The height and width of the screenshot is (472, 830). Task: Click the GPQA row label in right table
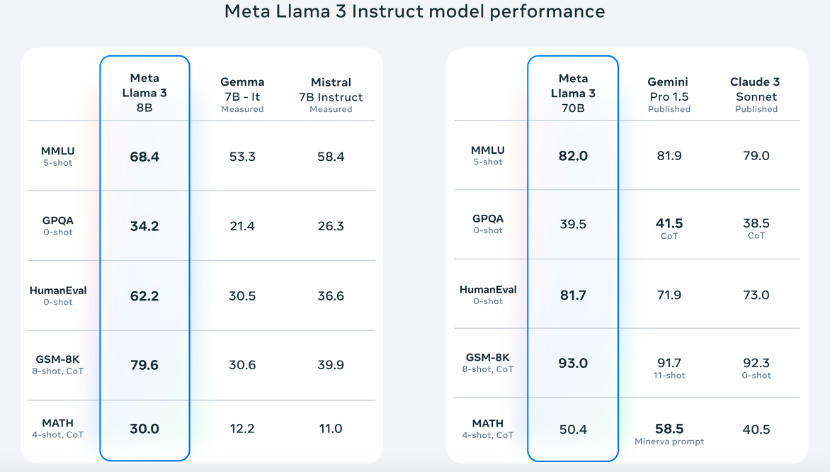coord(488,224)
